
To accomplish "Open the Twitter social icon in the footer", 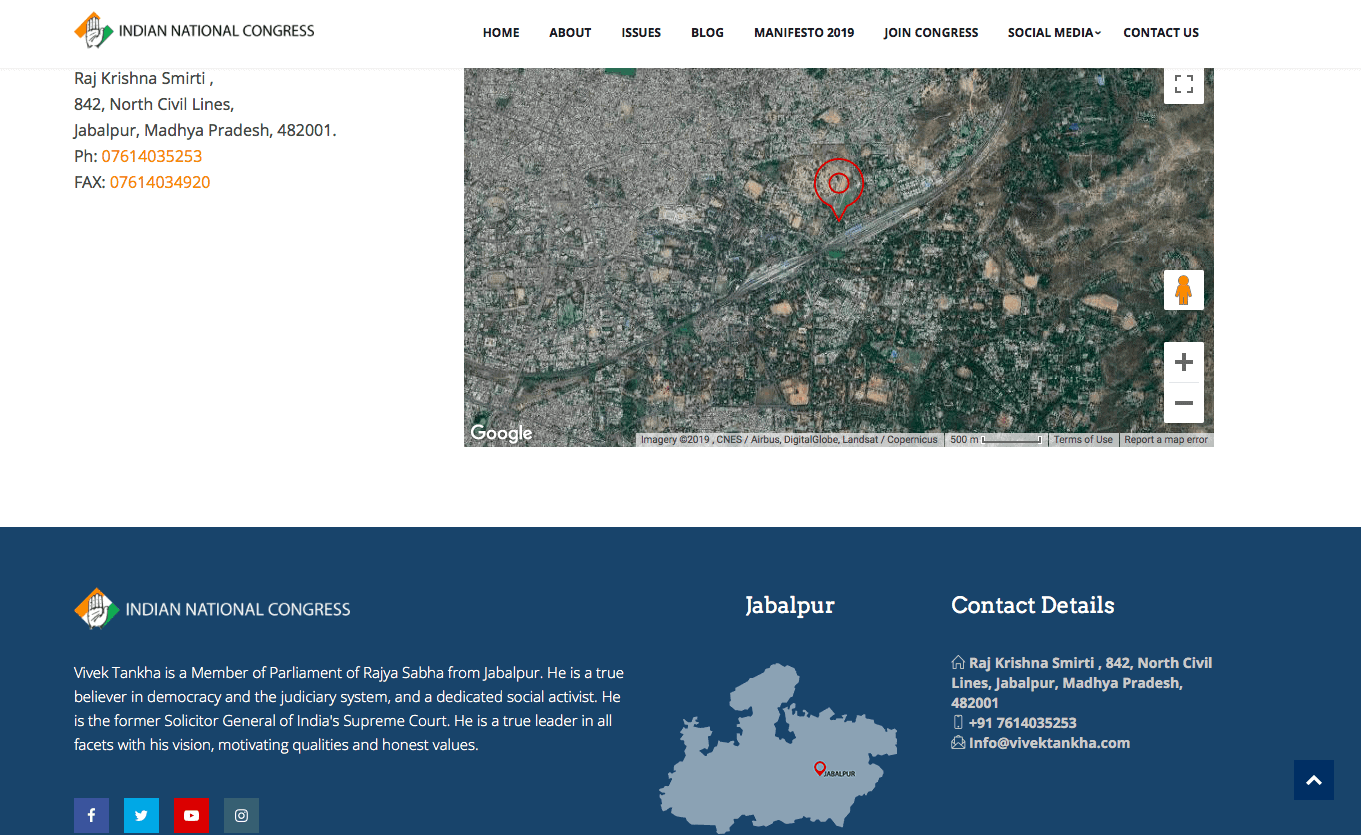I will click(141, 816).
